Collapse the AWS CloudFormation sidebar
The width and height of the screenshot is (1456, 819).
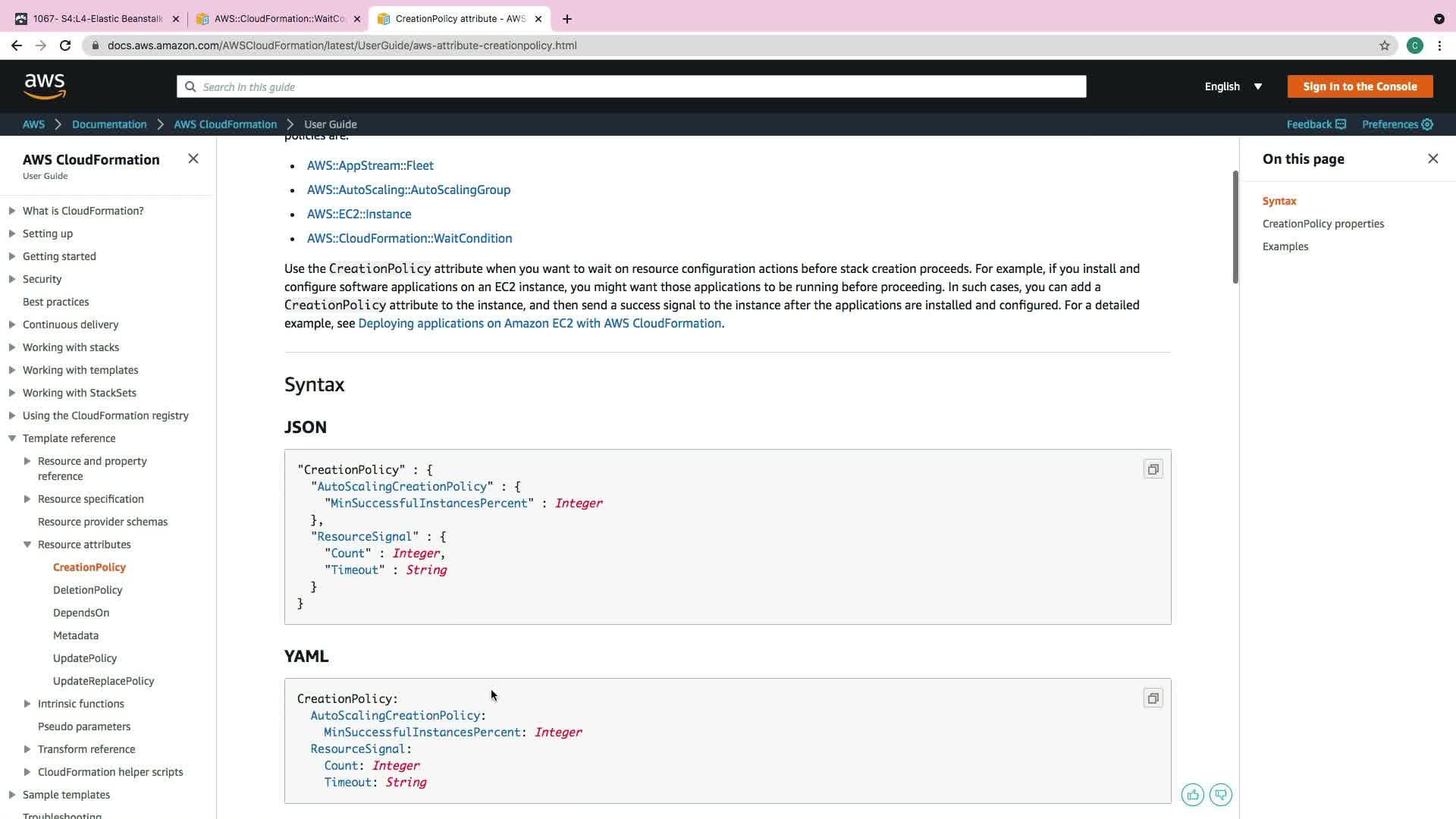pos(193,158)
